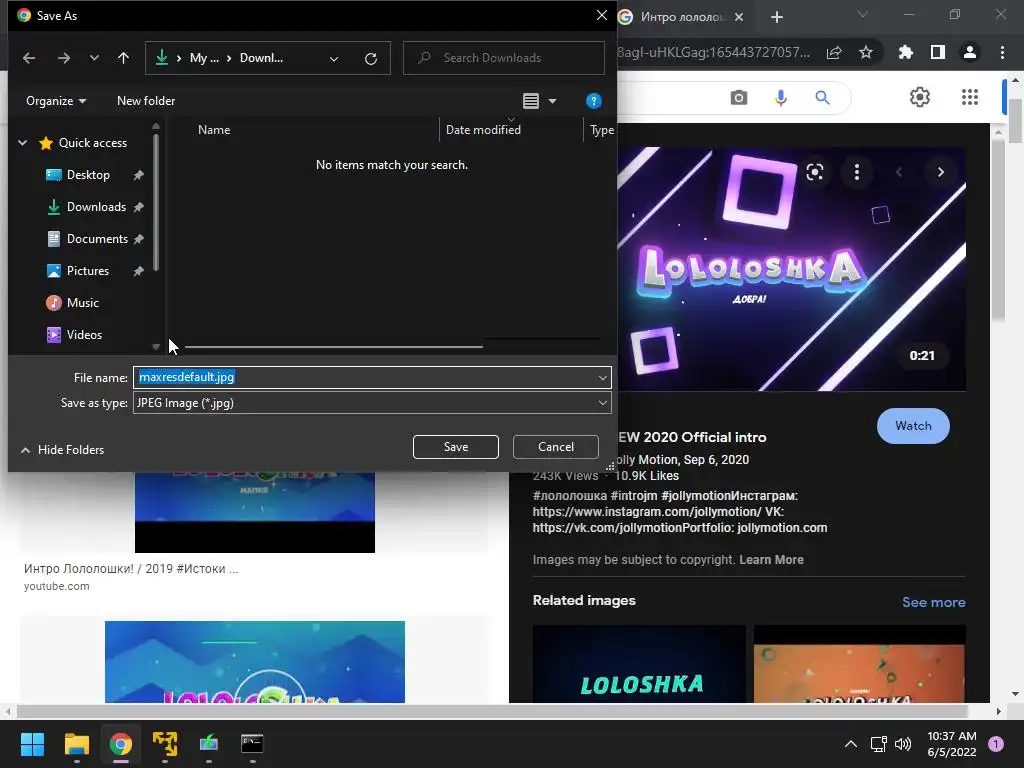Click Chrome page horizontal scrollbar

click(x=492, y=711)
